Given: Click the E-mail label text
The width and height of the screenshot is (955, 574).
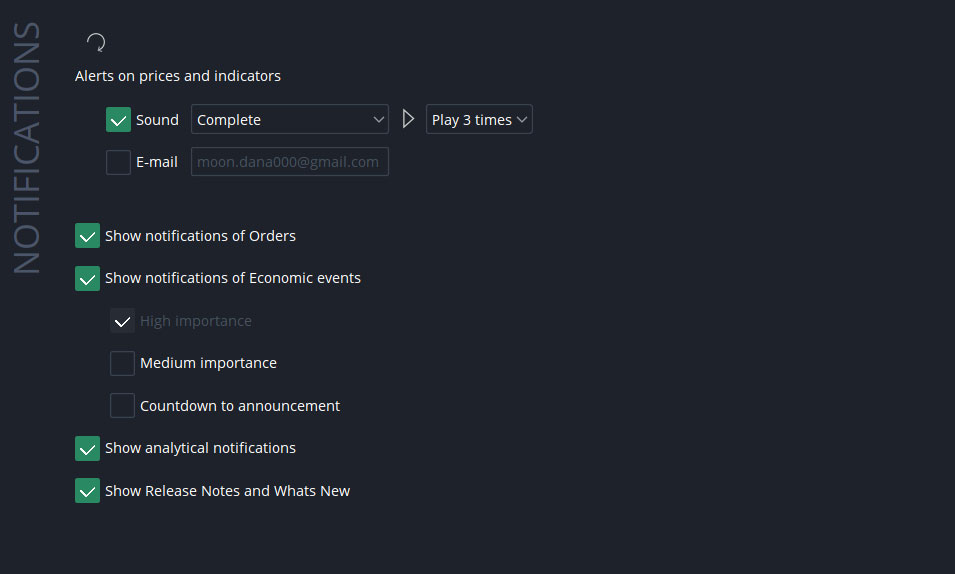Looking at the screenshot, I should 157,162.
